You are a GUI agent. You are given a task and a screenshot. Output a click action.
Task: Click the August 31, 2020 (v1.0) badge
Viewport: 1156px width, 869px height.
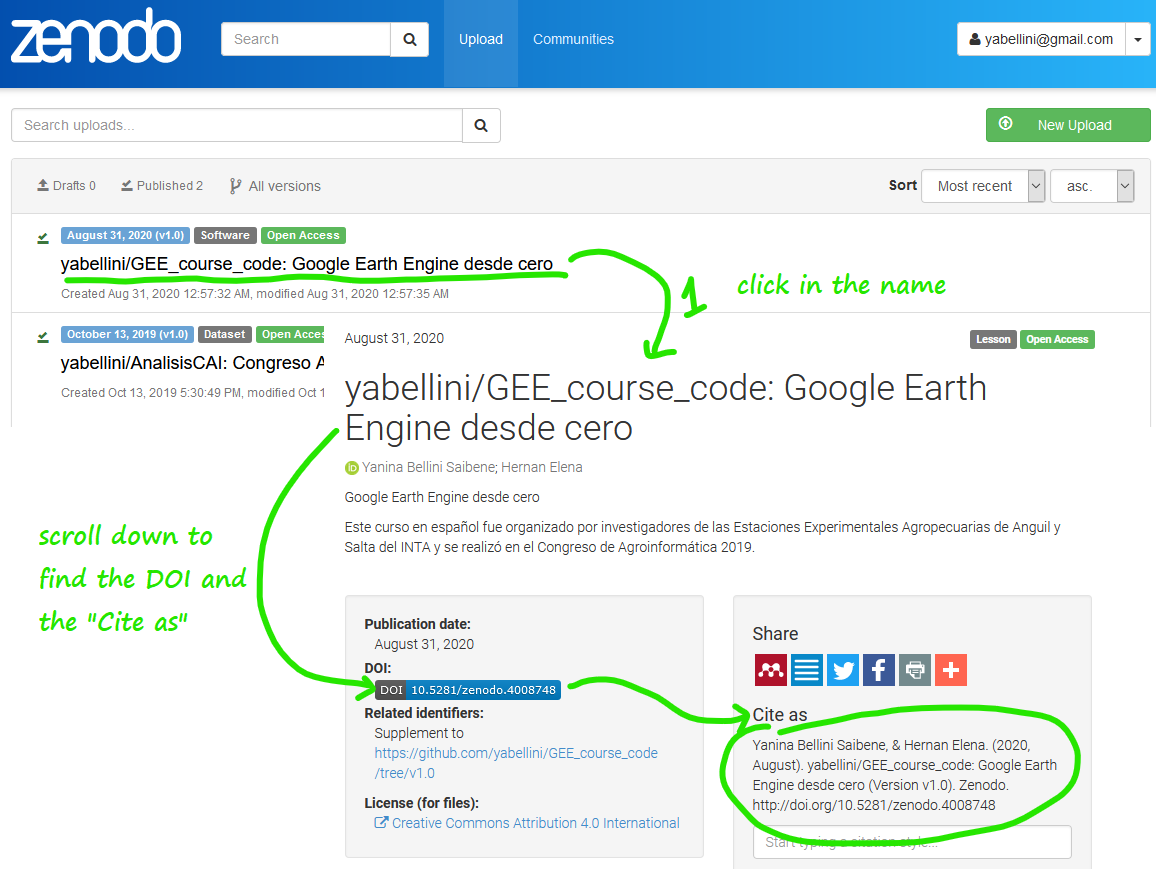point(125,235)
